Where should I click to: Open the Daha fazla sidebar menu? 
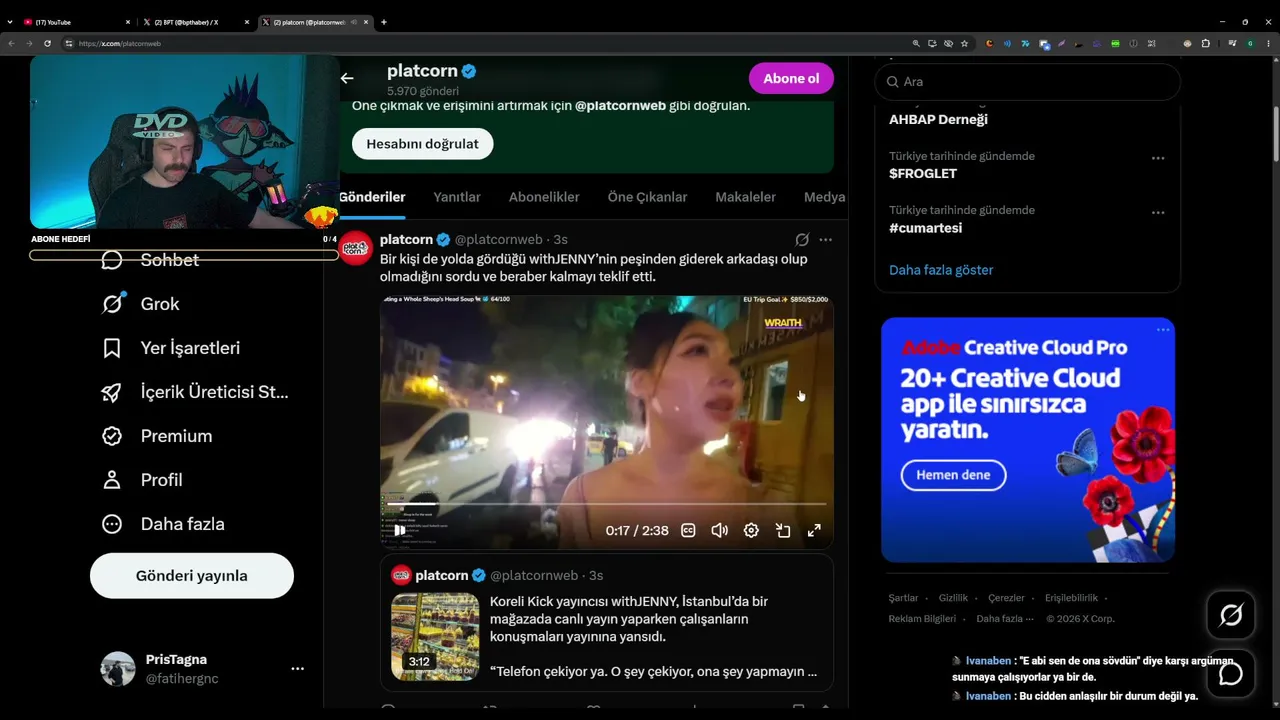(162, 524)
